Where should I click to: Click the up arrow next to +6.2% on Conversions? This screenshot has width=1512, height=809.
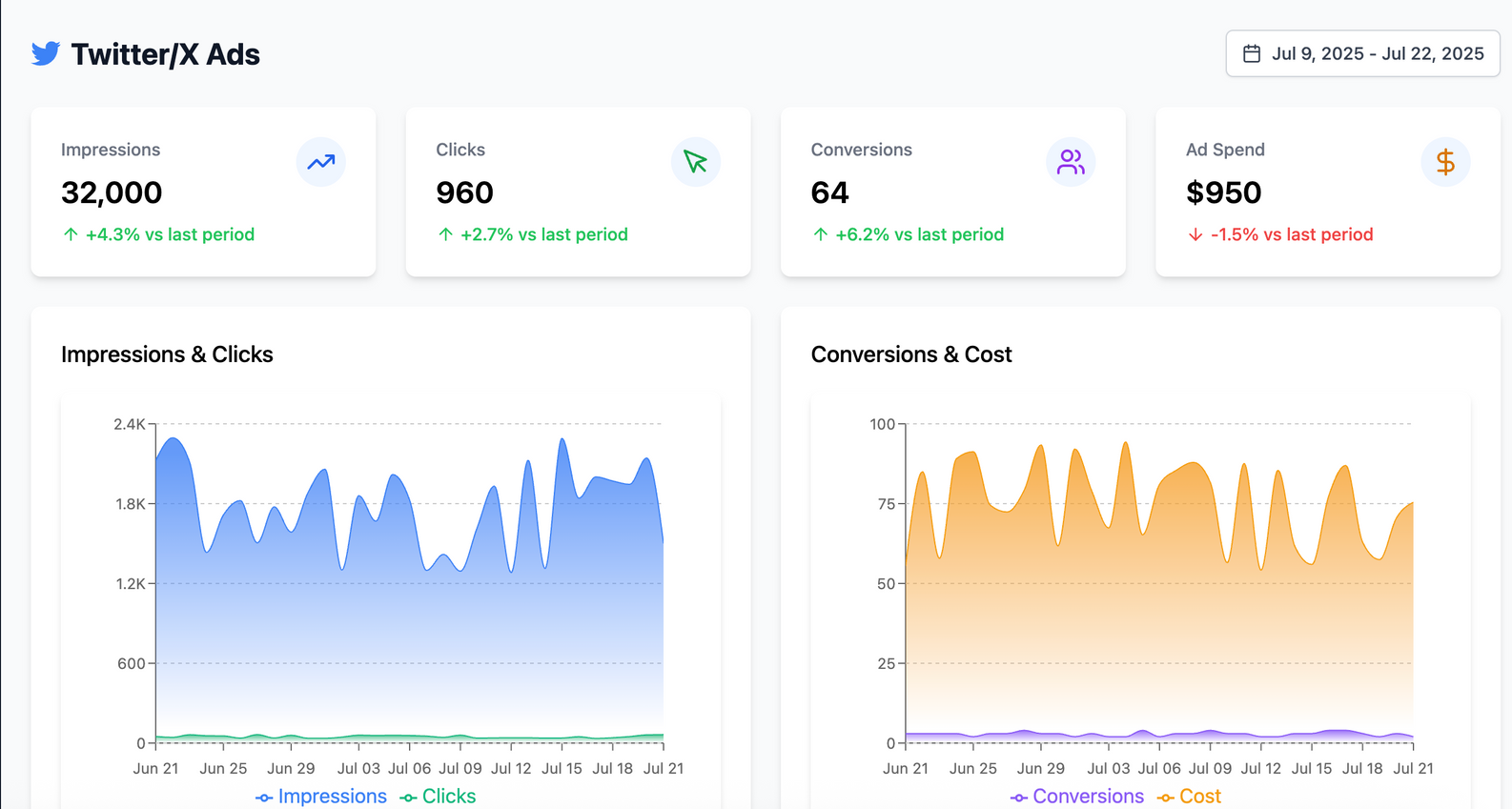[821, 234]
